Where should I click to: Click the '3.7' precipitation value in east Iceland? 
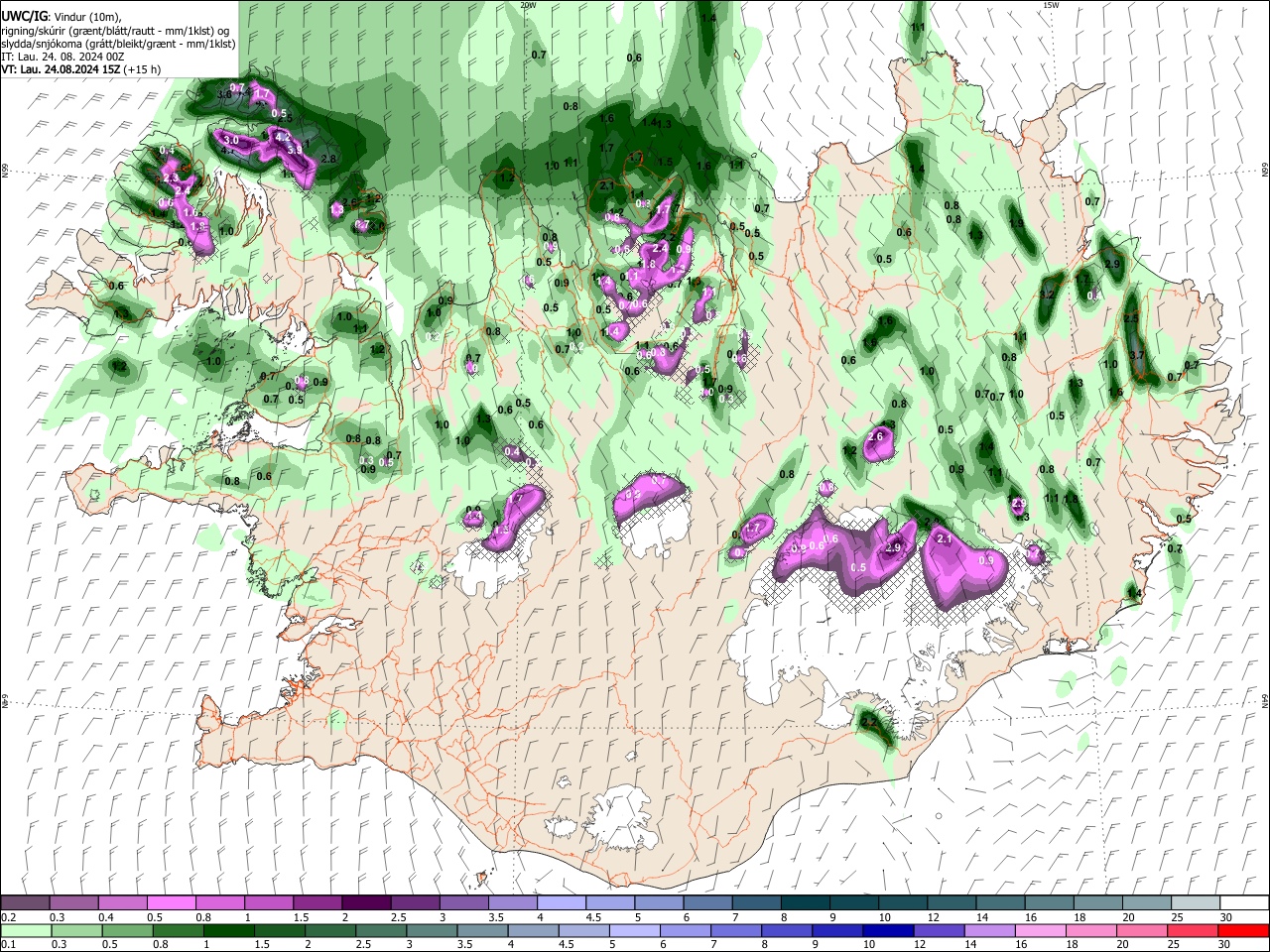[1138, 355]
